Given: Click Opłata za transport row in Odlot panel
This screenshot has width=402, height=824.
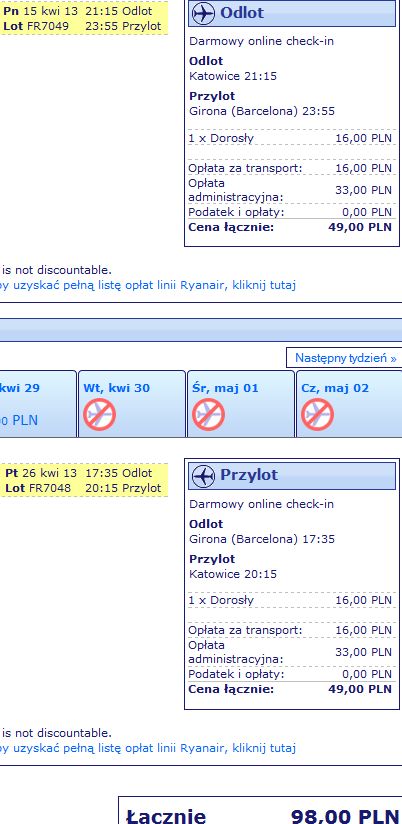Looking at the screenshot, I should (291, 168).
